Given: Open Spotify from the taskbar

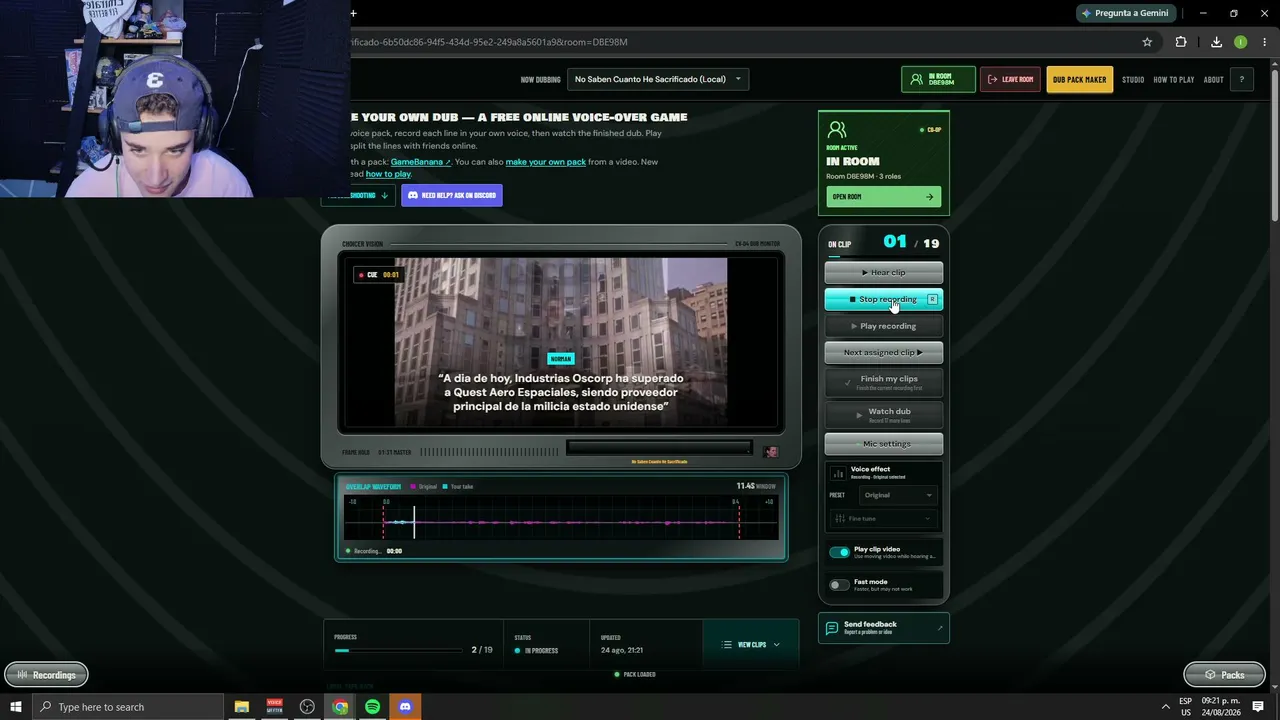Looking at the screenshot, I should [x=372, y=707].
